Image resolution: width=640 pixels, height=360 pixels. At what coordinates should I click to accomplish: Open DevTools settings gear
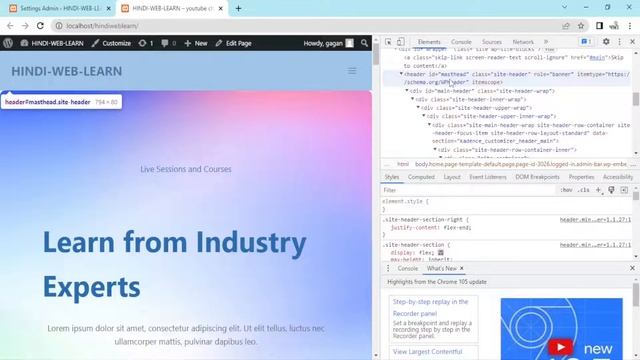(x=606, y=42)
